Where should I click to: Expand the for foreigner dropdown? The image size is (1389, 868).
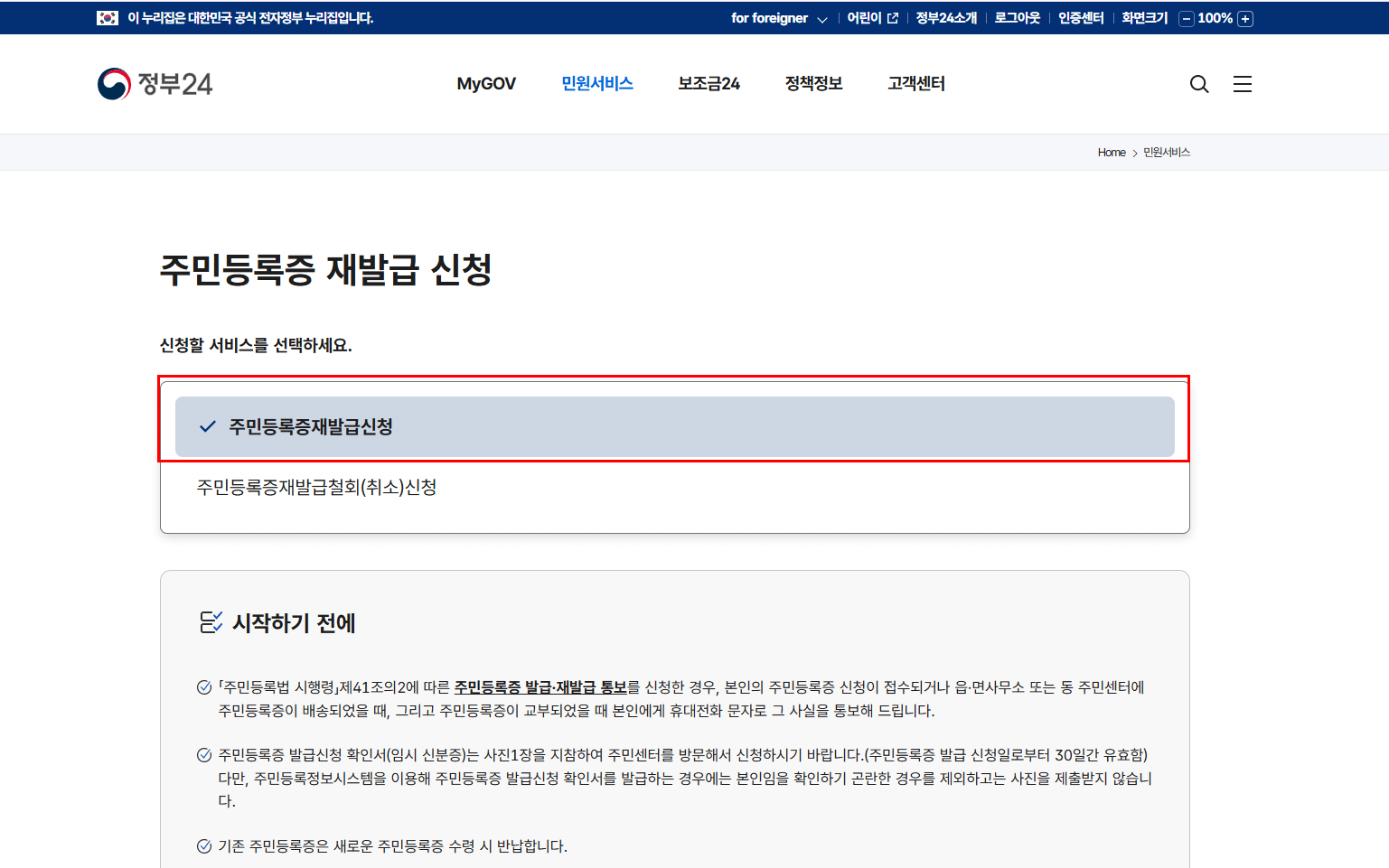[779, 17]
